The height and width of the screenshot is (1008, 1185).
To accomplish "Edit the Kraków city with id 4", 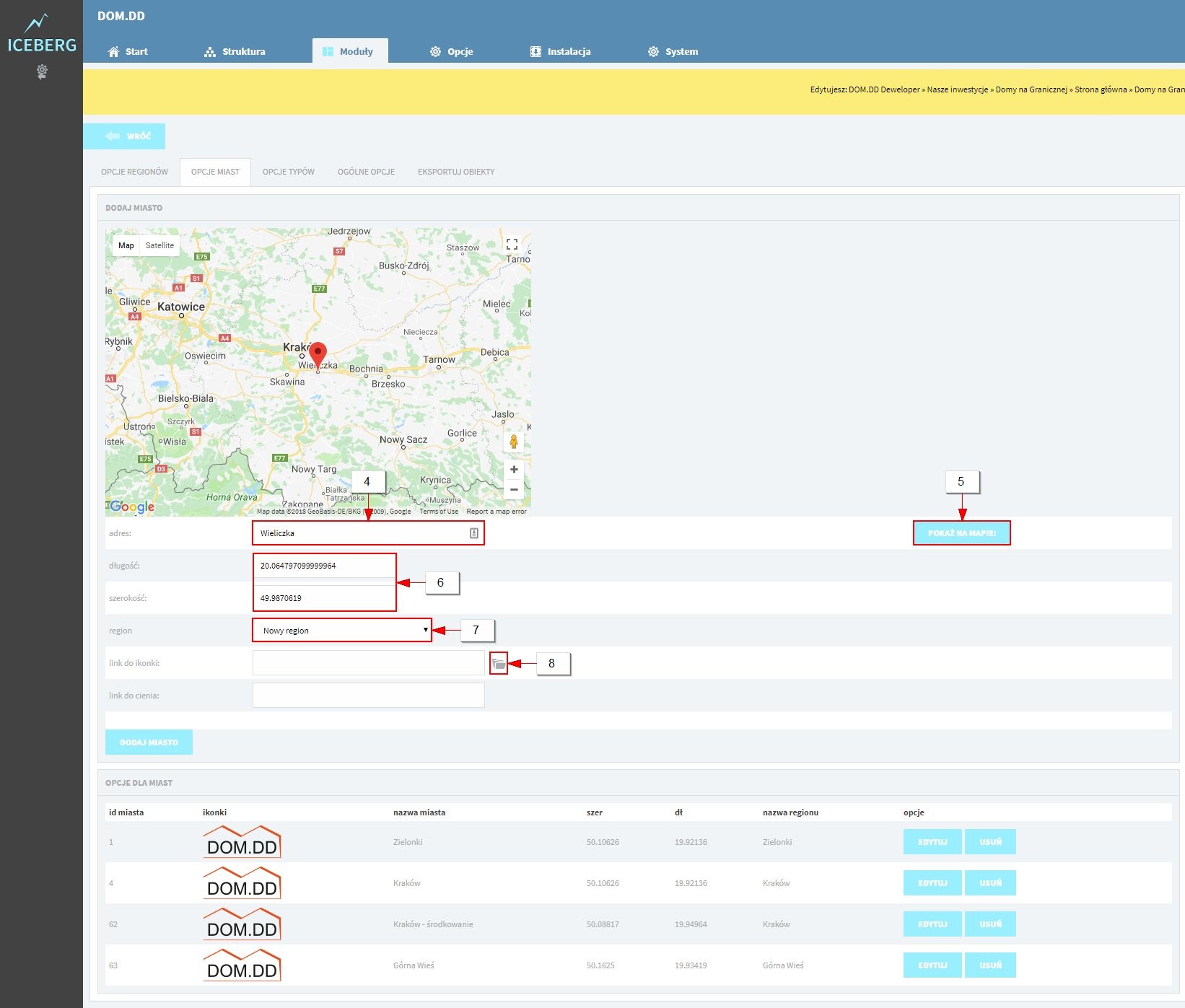I will point(932,883).
